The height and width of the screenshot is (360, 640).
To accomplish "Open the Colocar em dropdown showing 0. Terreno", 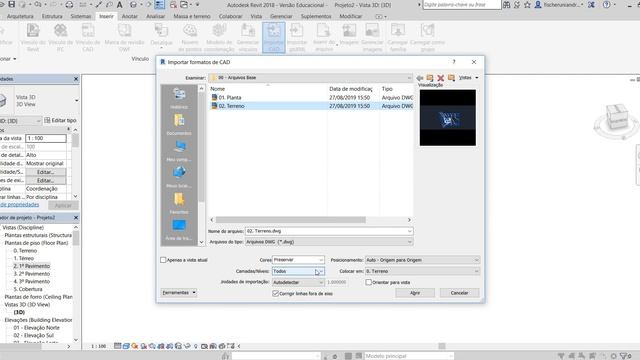I will [422, 271].
